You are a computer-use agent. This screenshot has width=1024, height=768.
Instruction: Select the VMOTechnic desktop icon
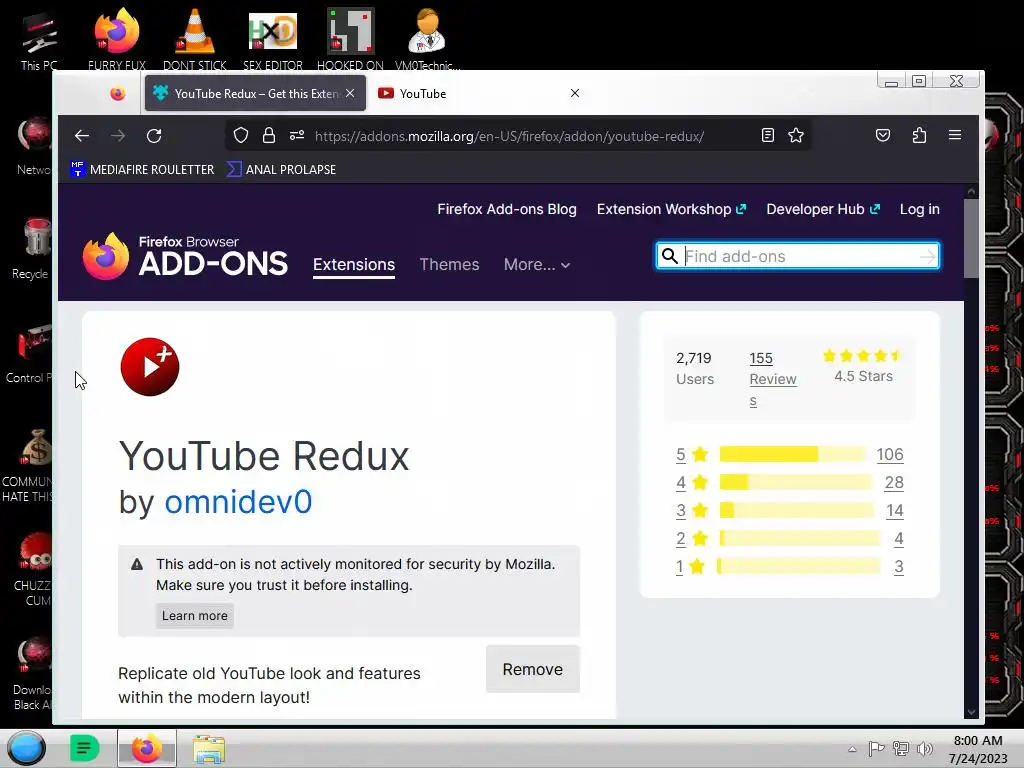click(x=428, y=39)
